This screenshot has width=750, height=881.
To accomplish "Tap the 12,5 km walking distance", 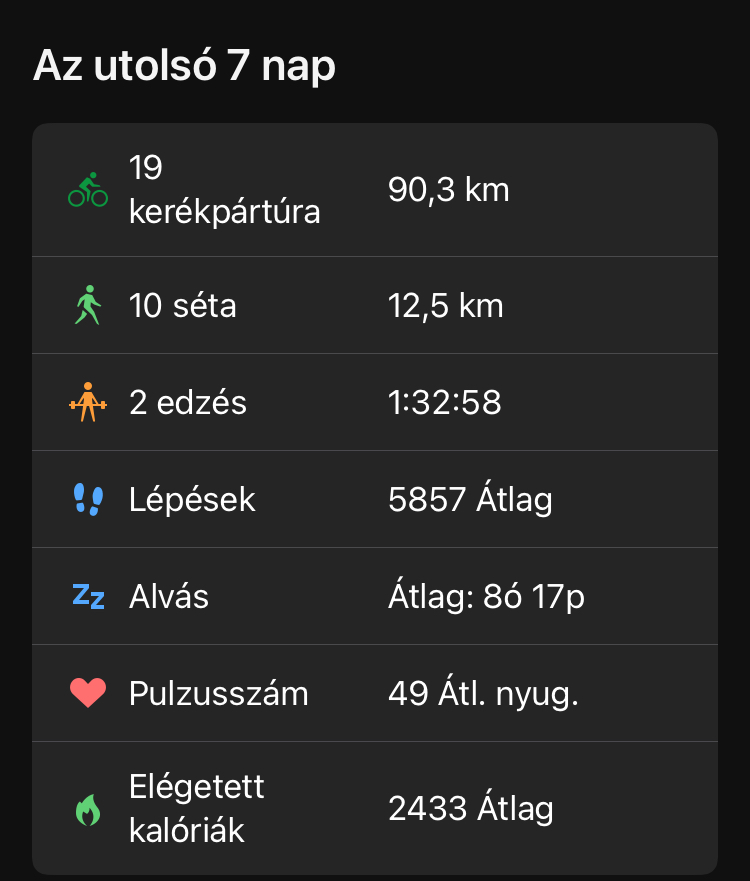I will (x=445, y=305).
